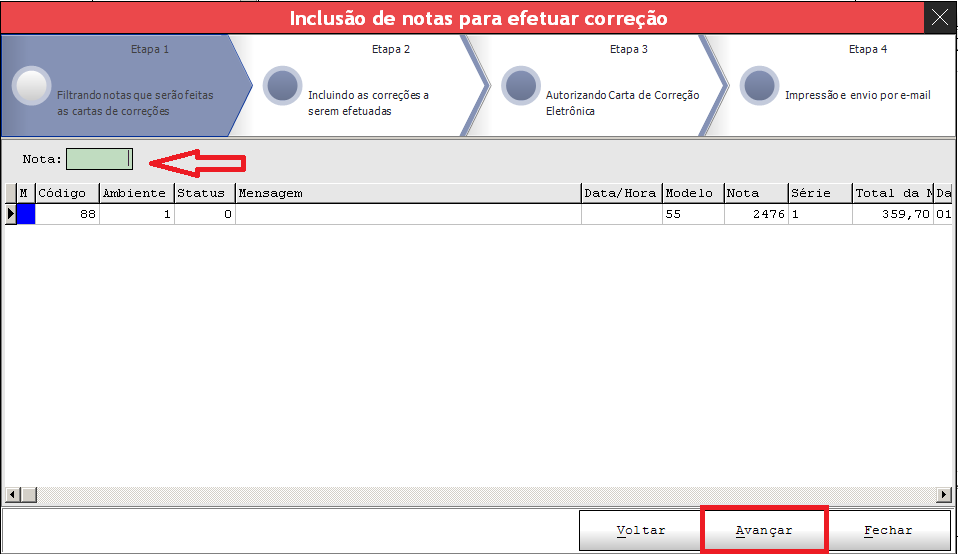Click the Modelo column header
The height and width of the screenshot is (554, 958).
coord(693,193)
